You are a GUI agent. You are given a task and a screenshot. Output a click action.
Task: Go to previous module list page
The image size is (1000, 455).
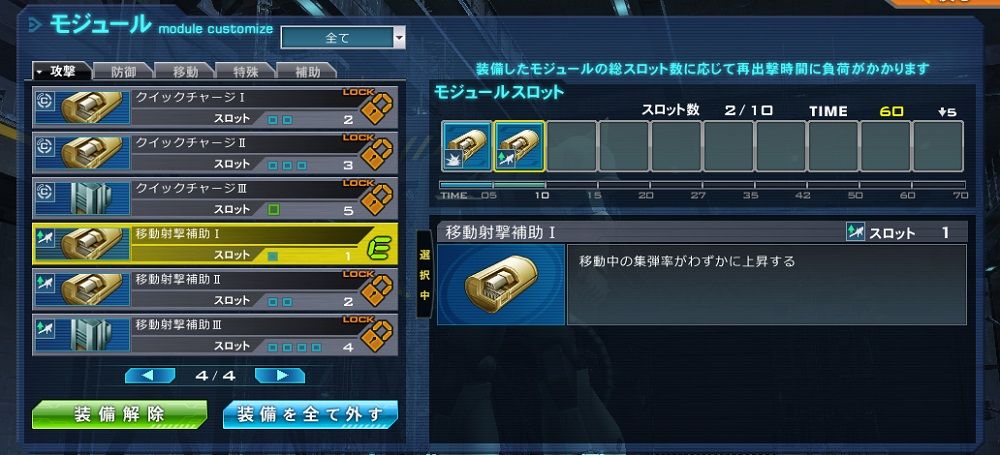click(150, 375)
